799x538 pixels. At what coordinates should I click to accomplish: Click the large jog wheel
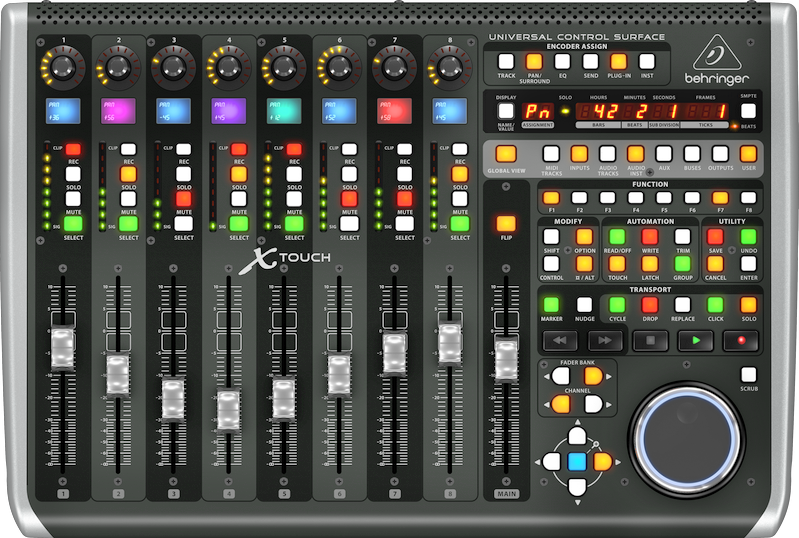[x=687, y=440]
